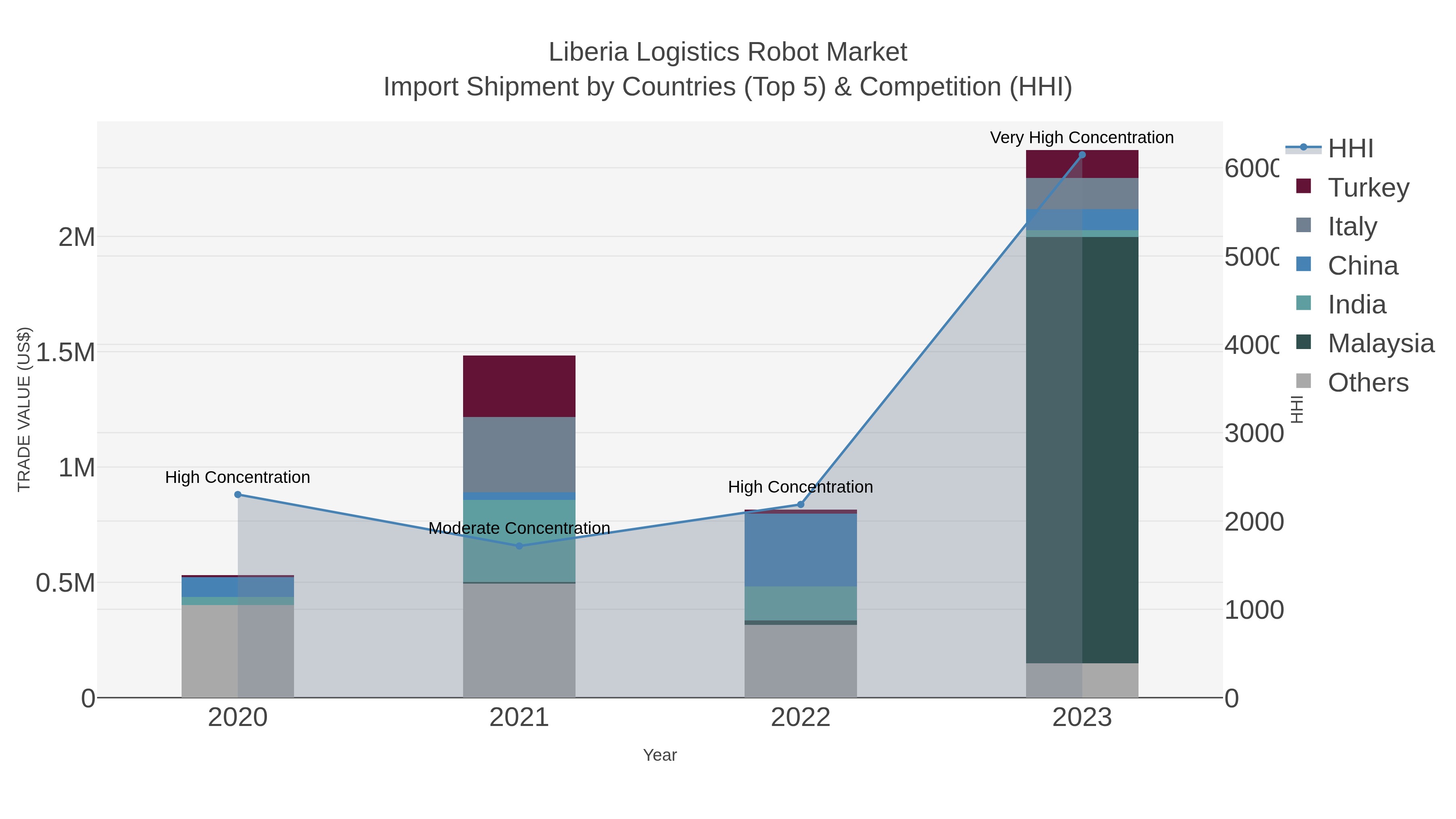1456x819 pixels.
Task: Toggle the Malaysia legend entry
Action: tap(1365, 343)
